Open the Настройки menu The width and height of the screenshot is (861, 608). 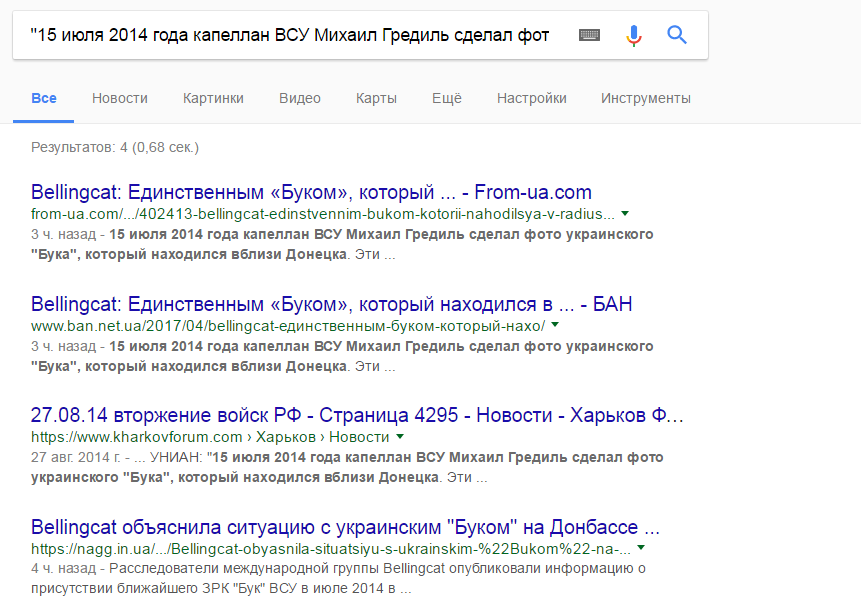pos(532,98)
